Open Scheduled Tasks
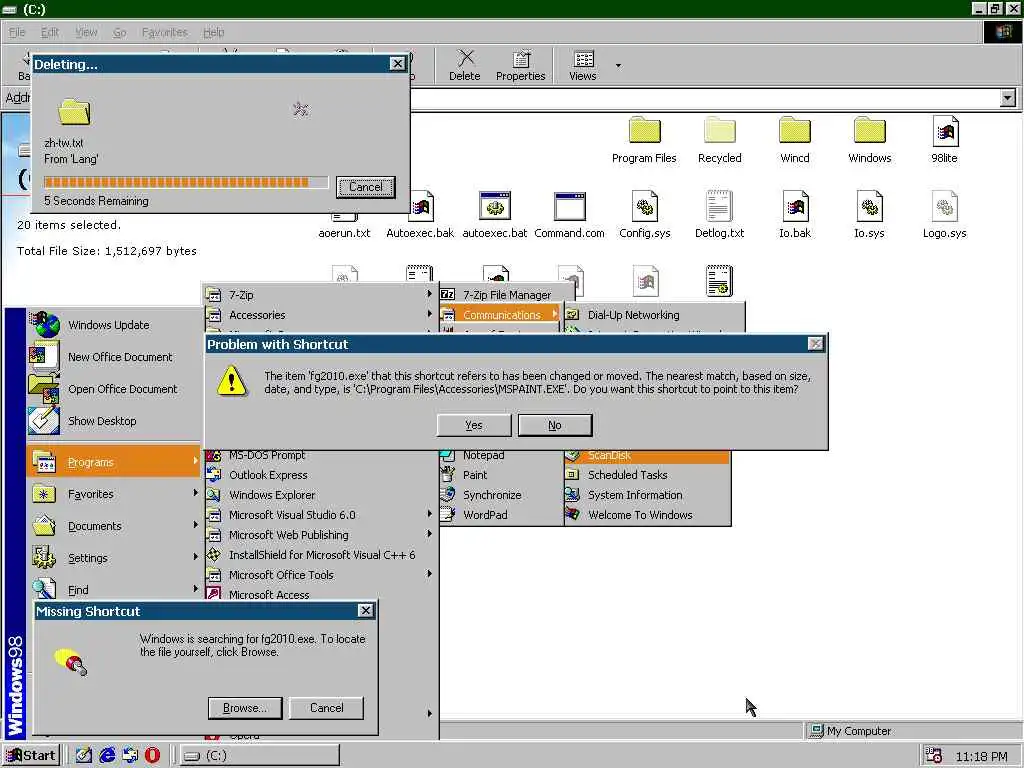This screenshot has width=1024, height=768. tap(647, 475)
